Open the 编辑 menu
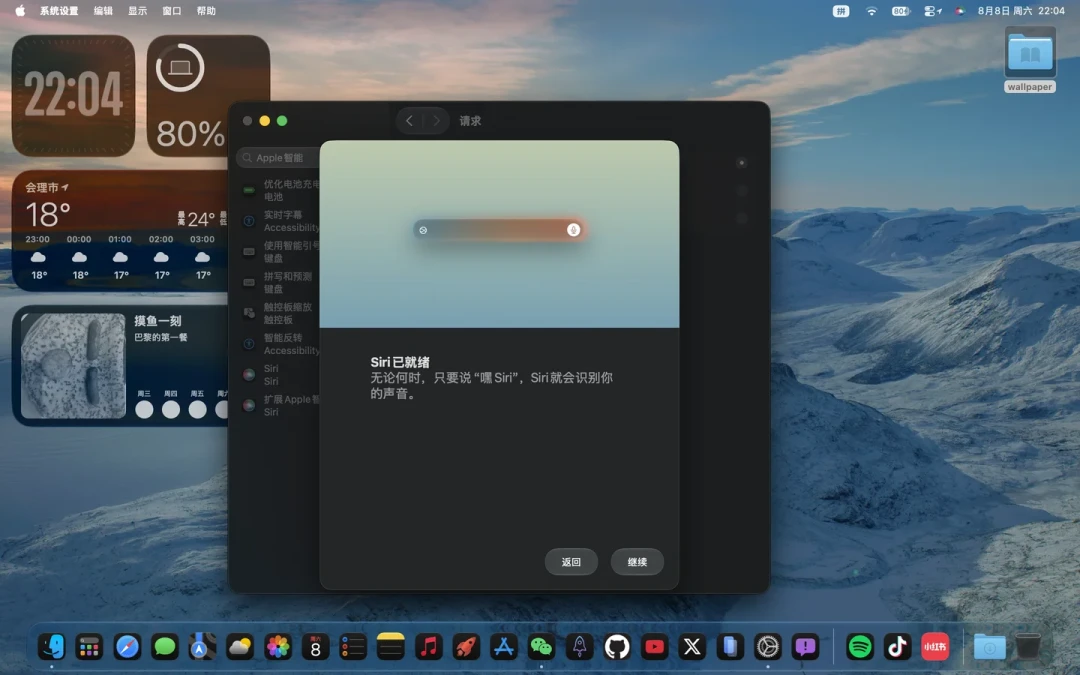Screen dimensions: 1080x675 pos(103,11)
